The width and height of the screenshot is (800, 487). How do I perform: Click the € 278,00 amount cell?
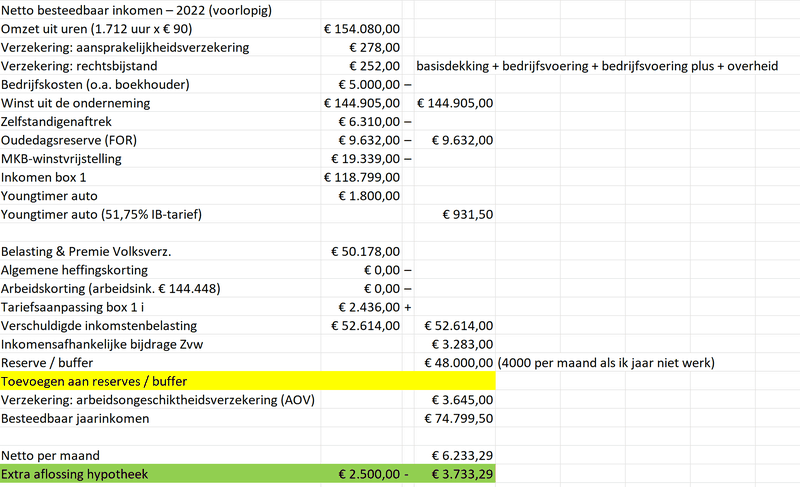pyautogui.click(x=374, y=47)
